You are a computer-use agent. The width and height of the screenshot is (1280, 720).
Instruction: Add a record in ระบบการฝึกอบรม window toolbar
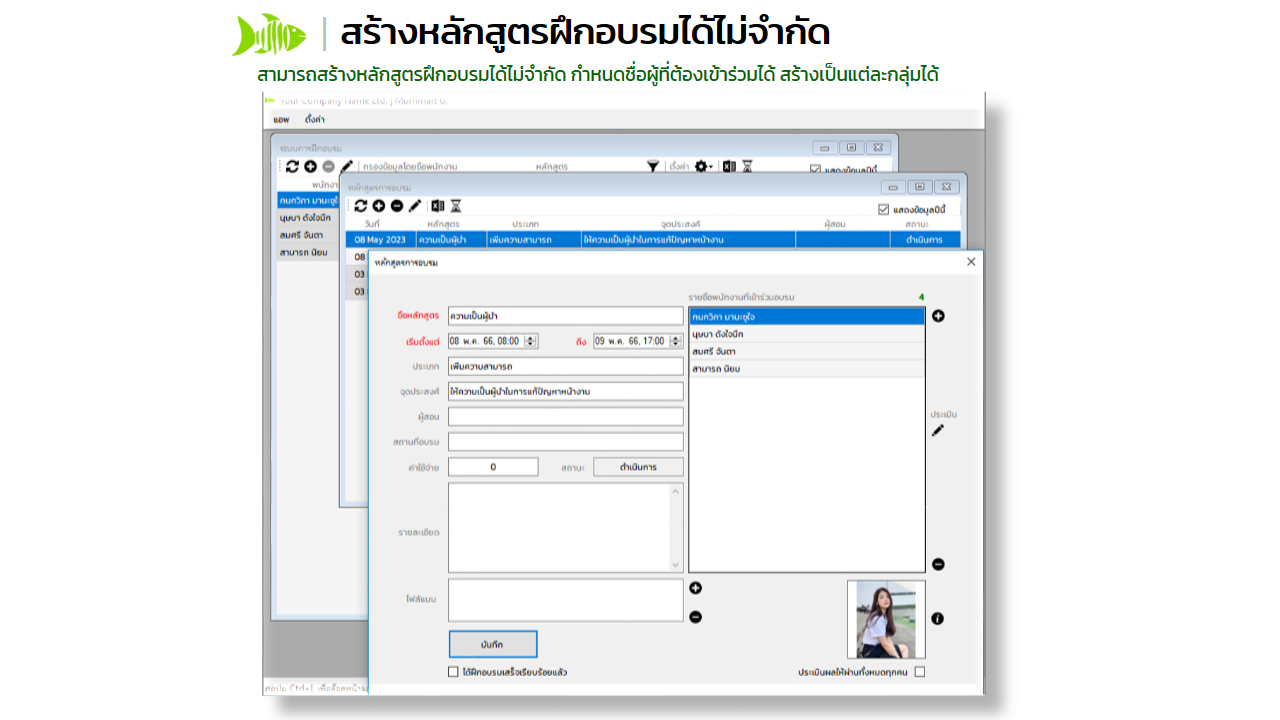tap(310, 166)
